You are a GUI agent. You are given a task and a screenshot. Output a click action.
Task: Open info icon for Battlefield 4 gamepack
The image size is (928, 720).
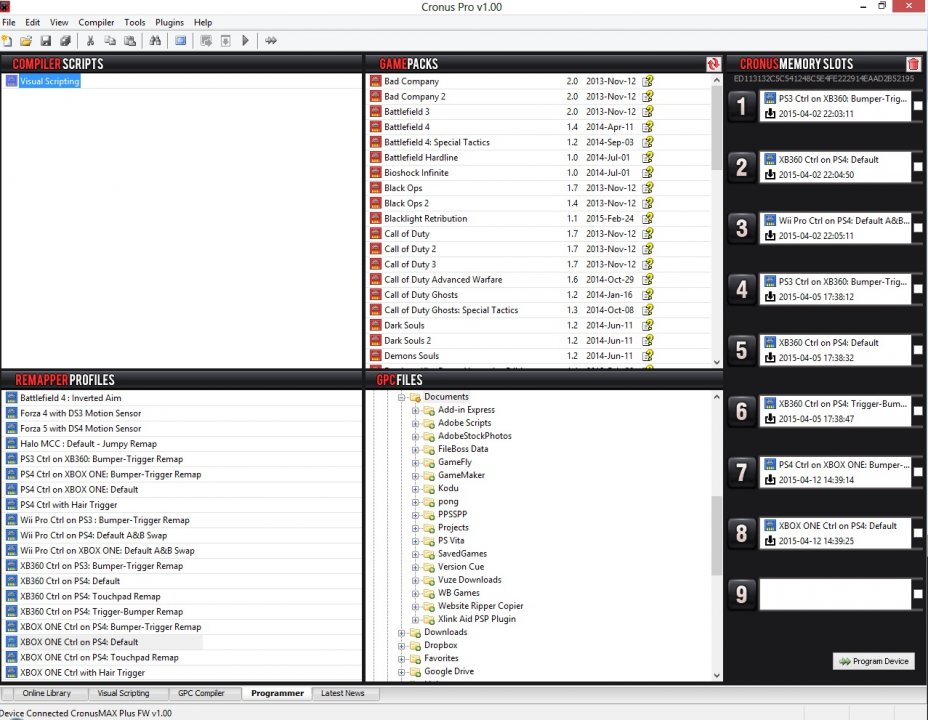tap(648, 127)
